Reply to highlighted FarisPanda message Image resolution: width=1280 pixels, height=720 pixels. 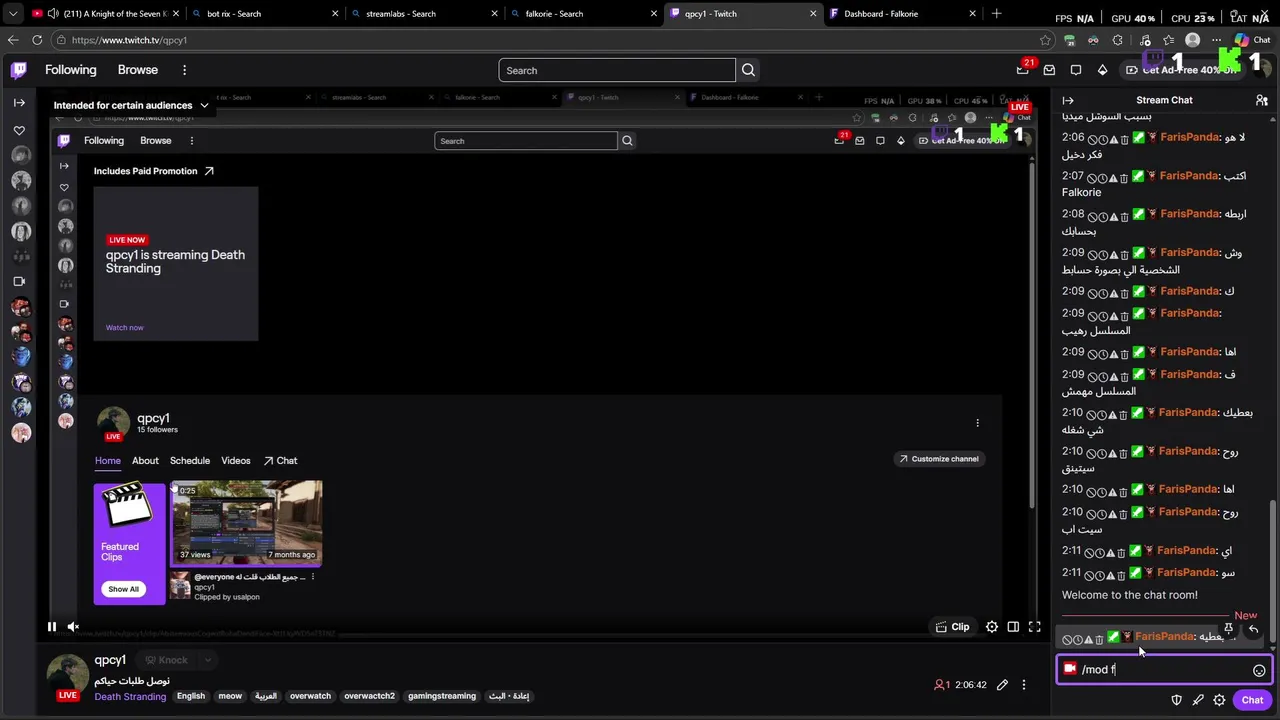click(x=1252, y=629)
